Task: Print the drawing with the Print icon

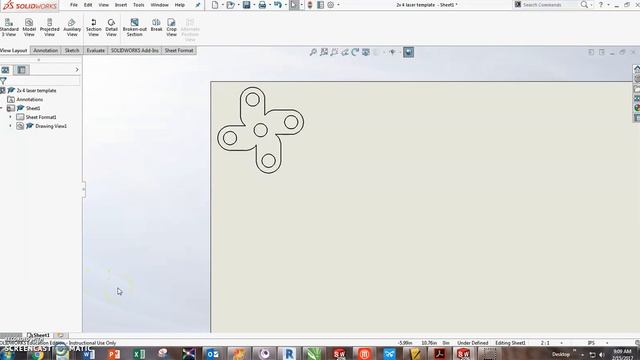Action: click(x=262, y=5)
